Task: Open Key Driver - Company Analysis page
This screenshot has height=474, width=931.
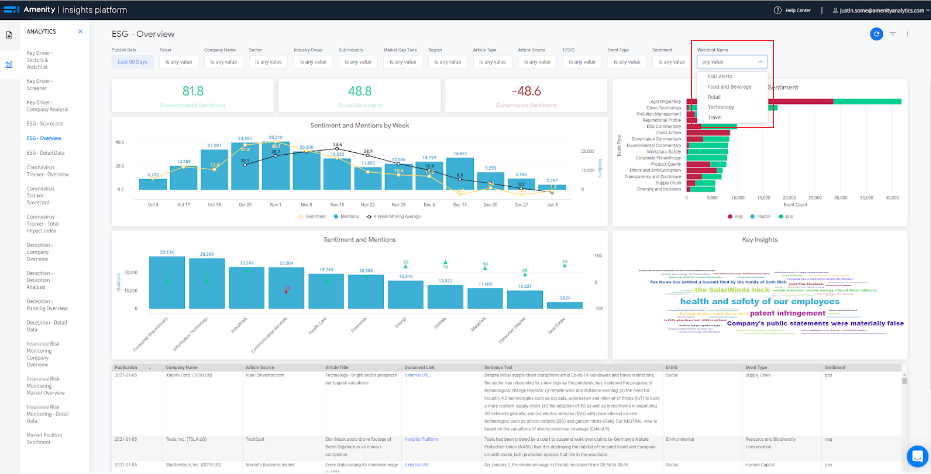Action: (x=48, y=106)
